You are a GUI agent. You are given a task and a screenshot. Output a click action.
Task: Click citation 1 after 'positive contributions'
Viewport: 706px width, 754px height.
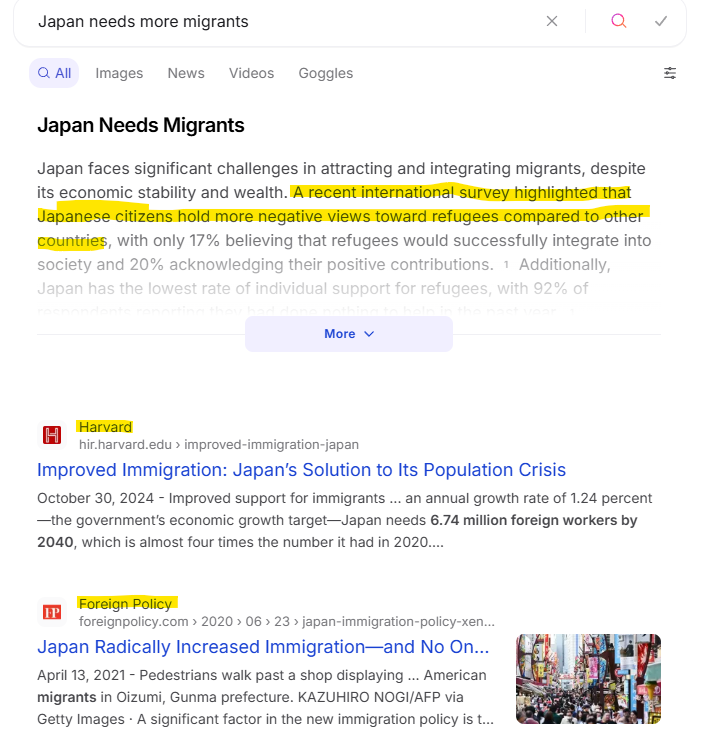click(506, 265)
